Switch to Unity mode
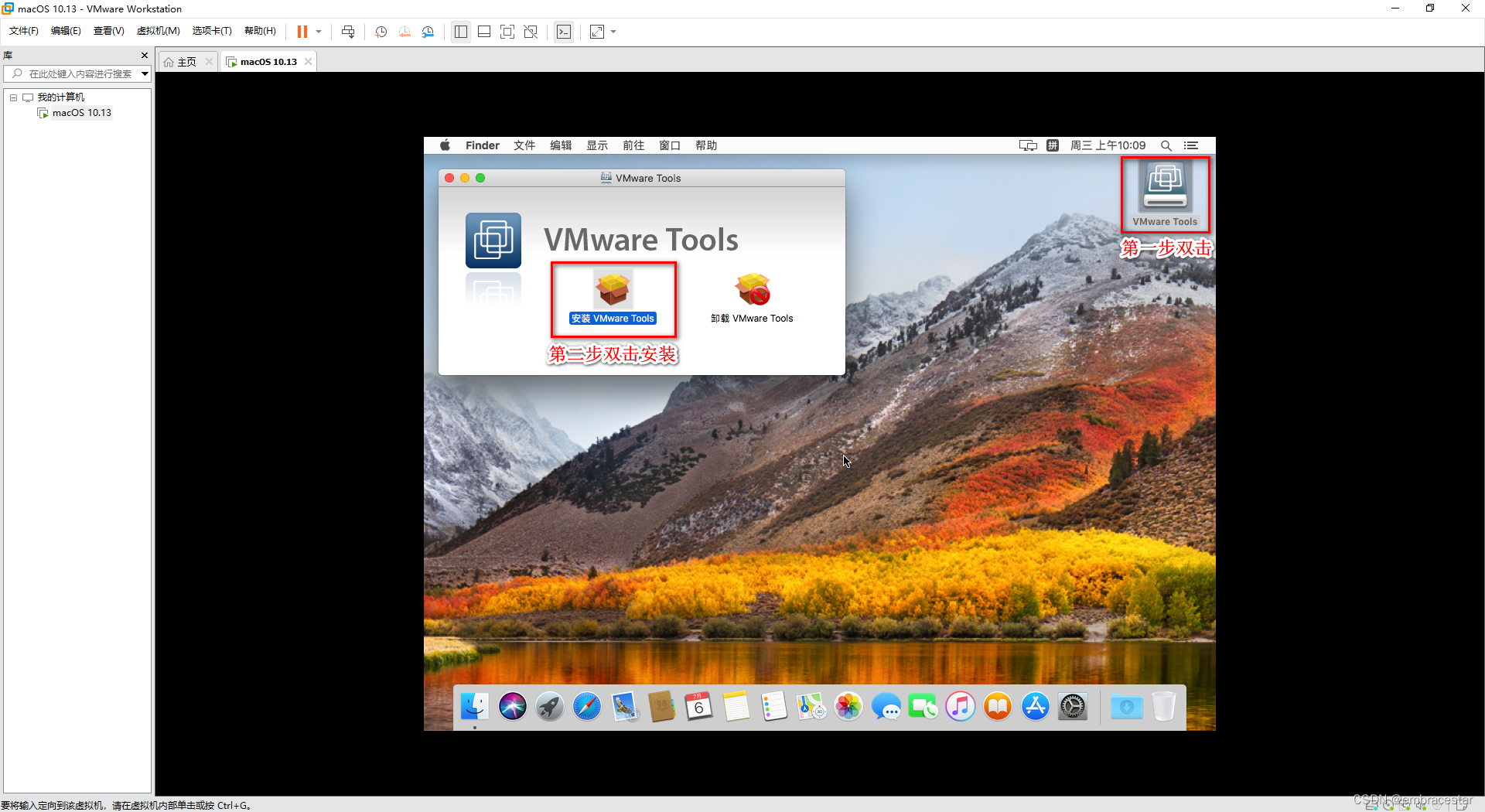 click(531, 32)
